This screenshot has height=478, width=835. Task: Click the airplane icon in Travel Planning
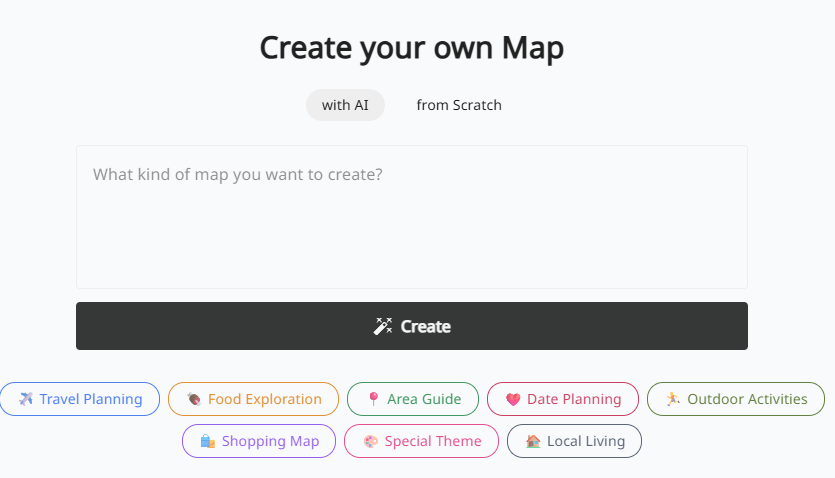[26, 399]
